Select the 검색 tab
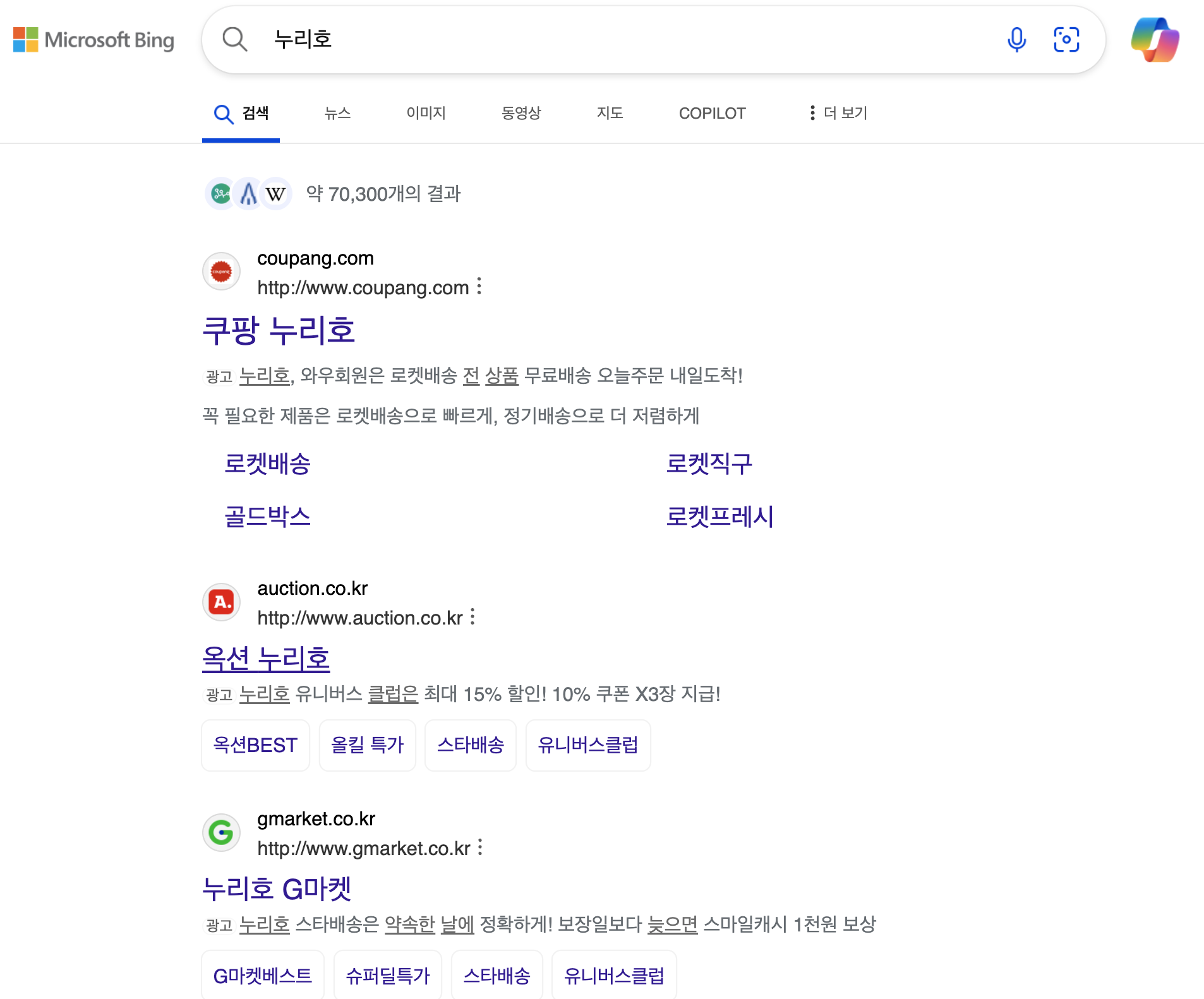This screenshot has width=1204, height=999. [x=241, y=114]
